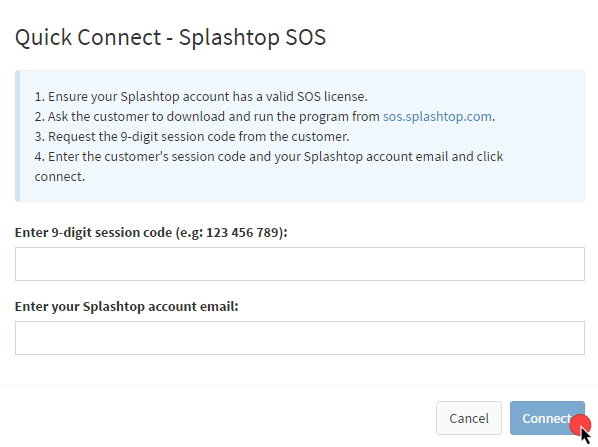
Task: Click the 9-digit session code input field
Action: [x=300, y=264]
